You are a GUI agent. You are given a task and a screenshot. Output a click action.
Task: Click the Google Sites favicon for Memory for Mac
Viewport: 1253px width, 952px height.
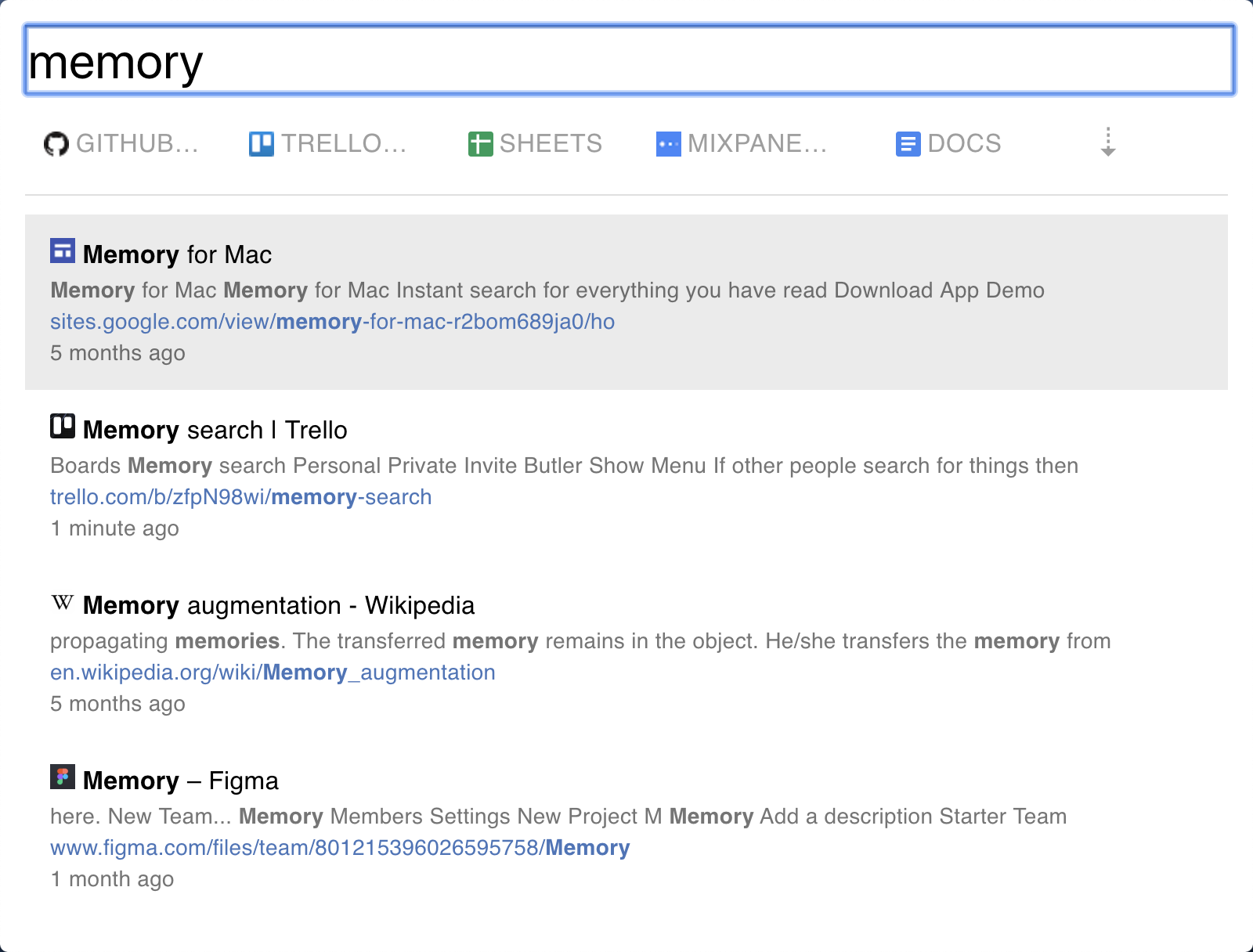63,251
